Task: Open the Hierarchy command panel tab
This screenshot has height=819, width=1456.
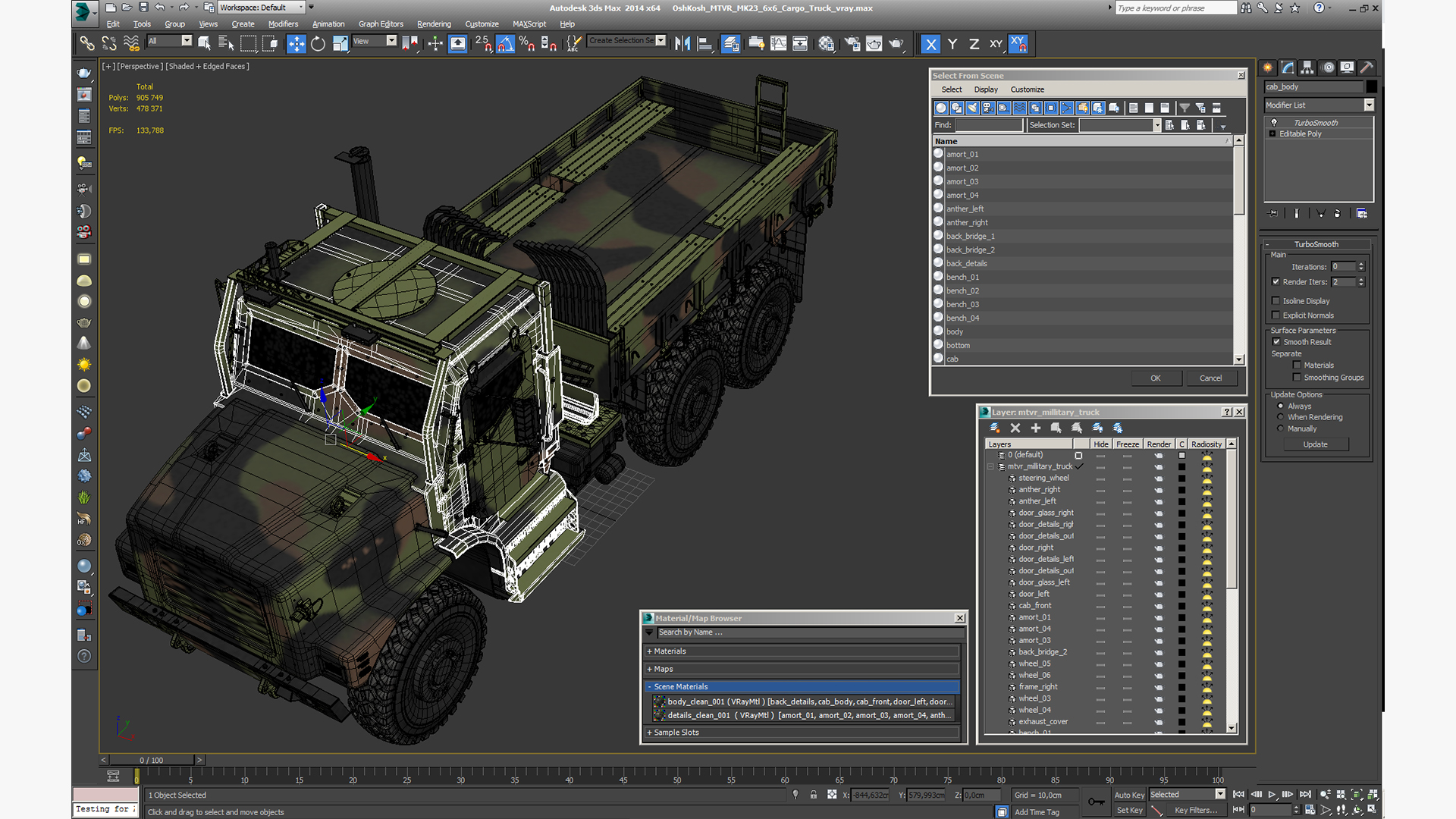Action: tap(1307, 67)
